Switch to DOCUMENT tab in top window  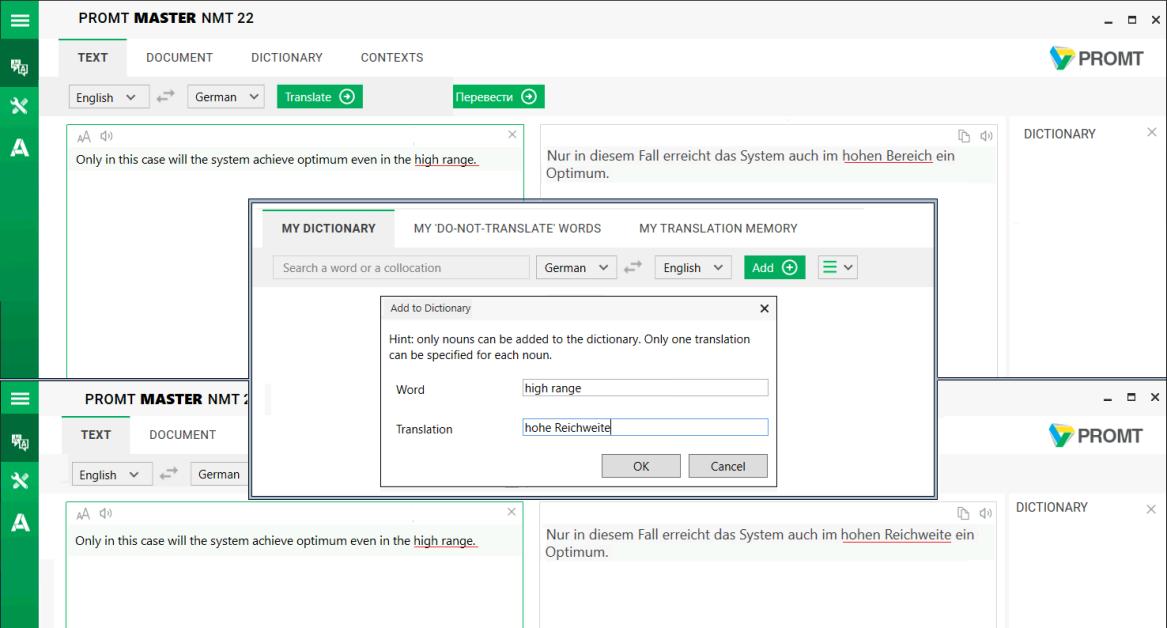[x=179, y=57]
